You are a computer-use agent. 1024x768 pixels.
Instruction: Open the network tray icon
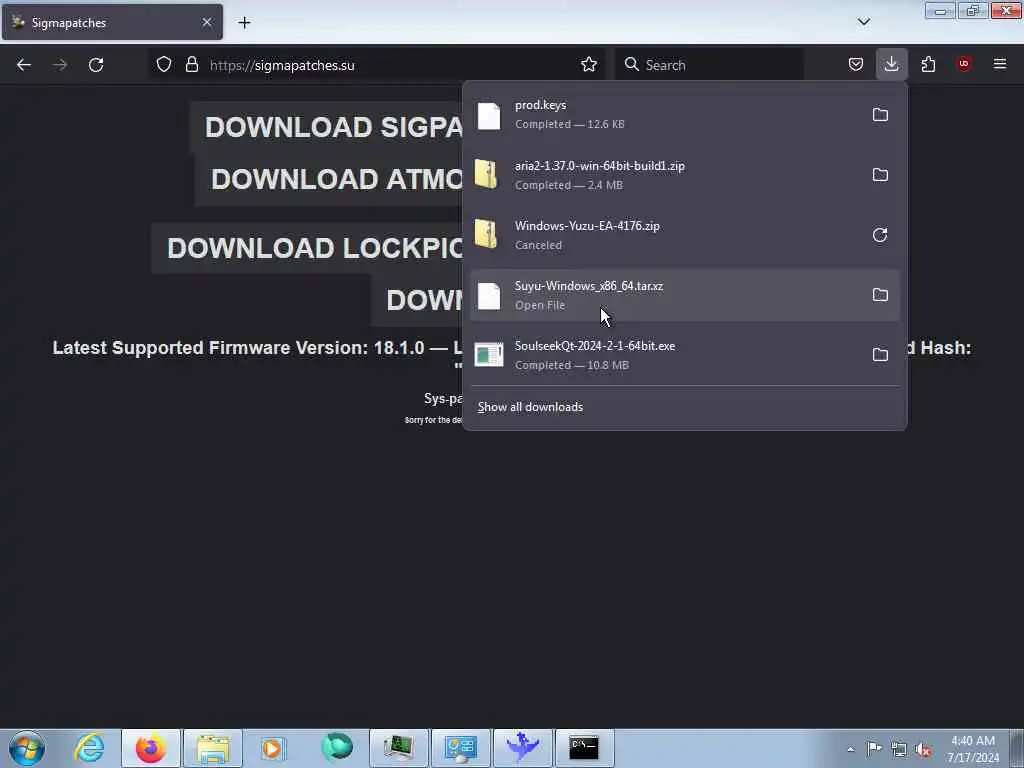(899, 749)
